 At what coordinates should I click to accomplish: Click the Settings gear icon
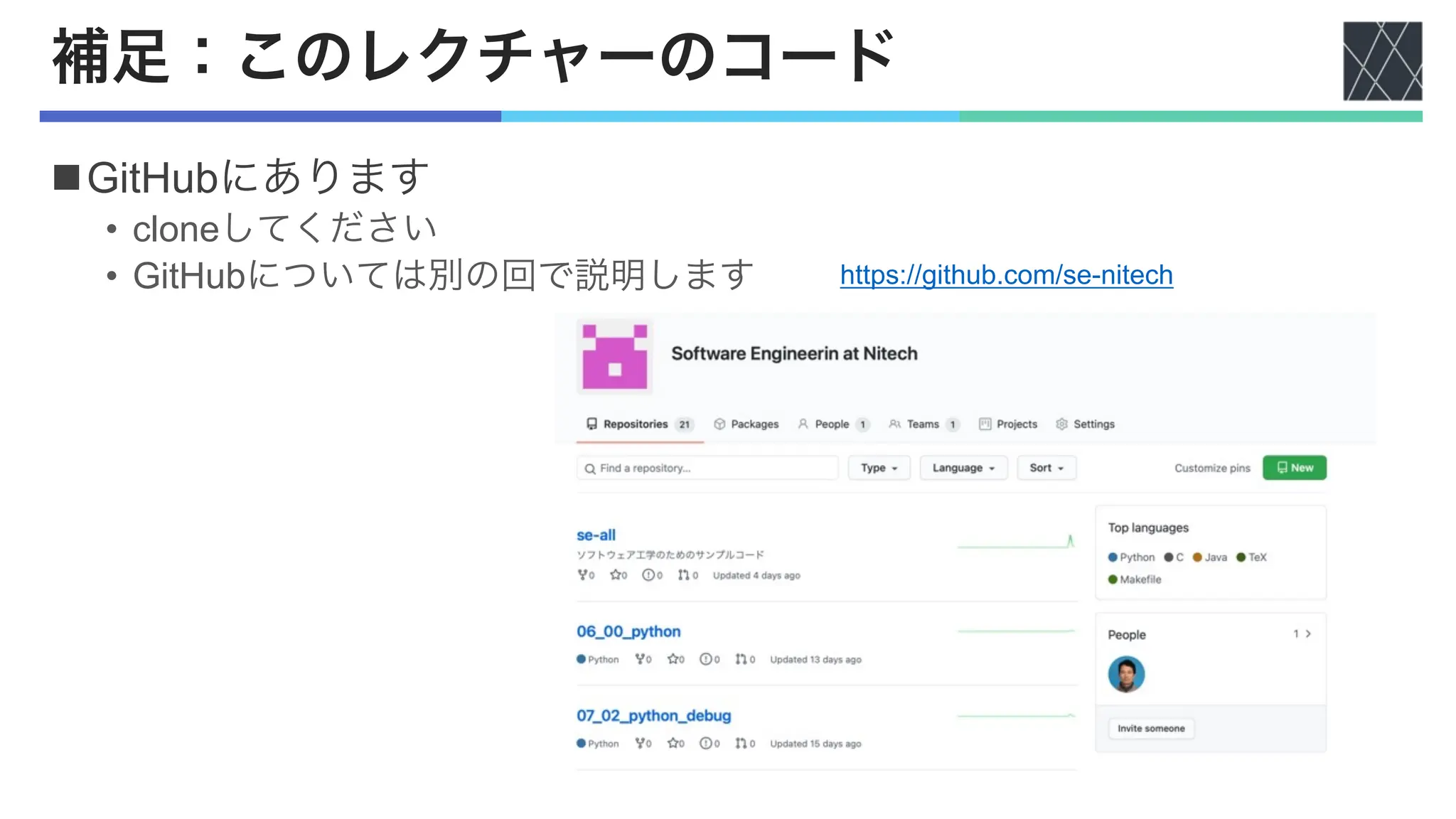tap(1061, 424)
